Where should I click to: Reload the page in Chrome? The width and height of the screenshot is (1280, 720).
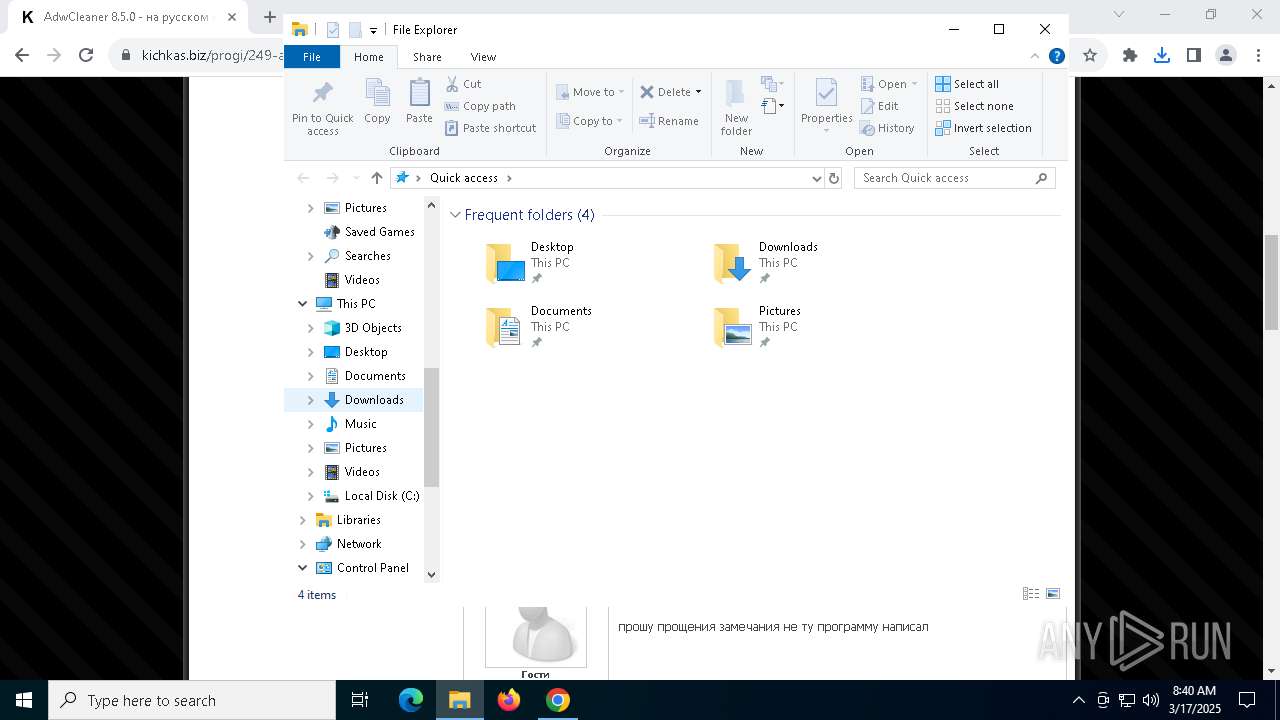[x=86, y=55]
